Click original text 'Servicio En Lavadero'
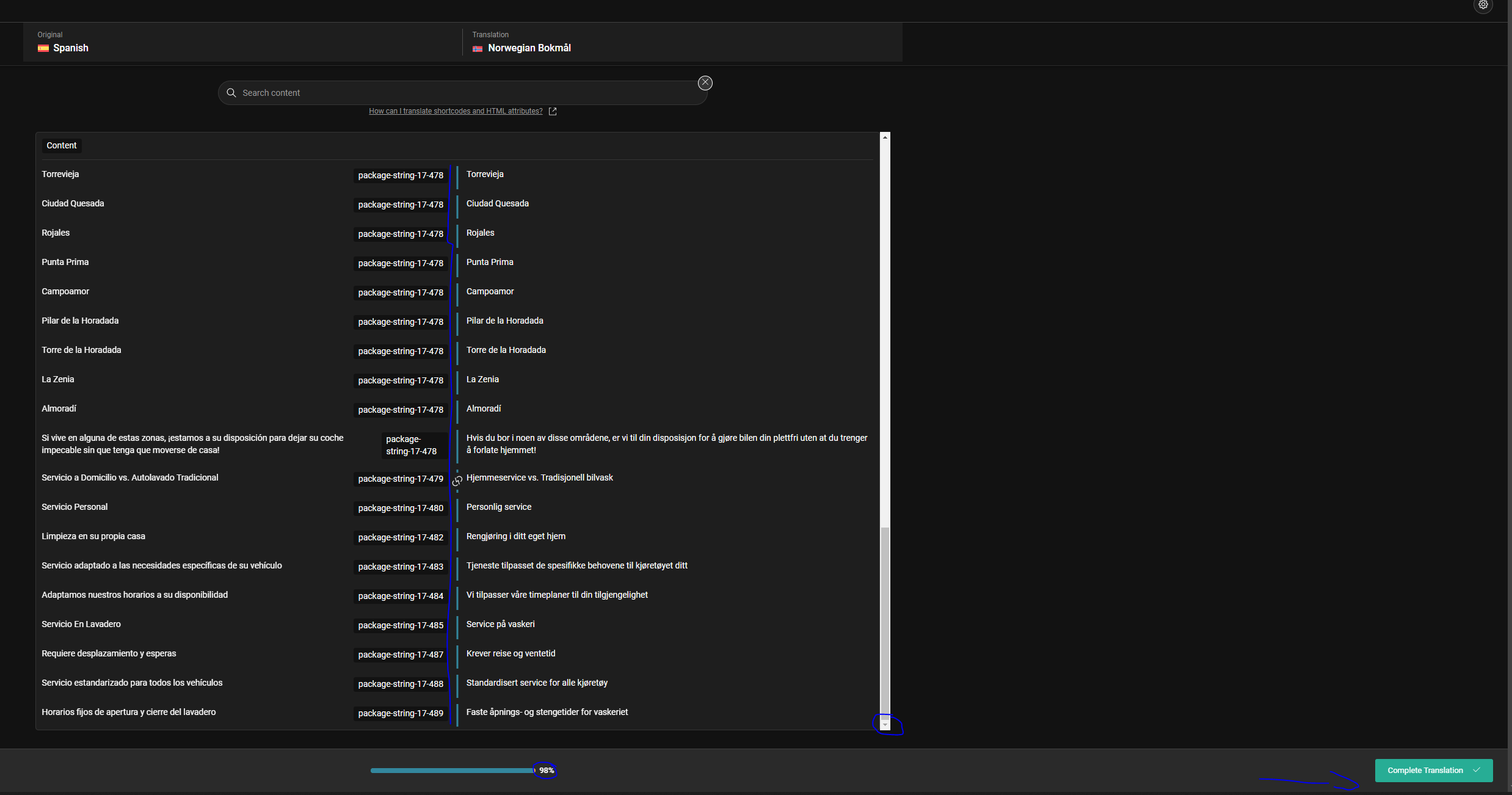The image size is (1512, 795). (x=81, y=624)
